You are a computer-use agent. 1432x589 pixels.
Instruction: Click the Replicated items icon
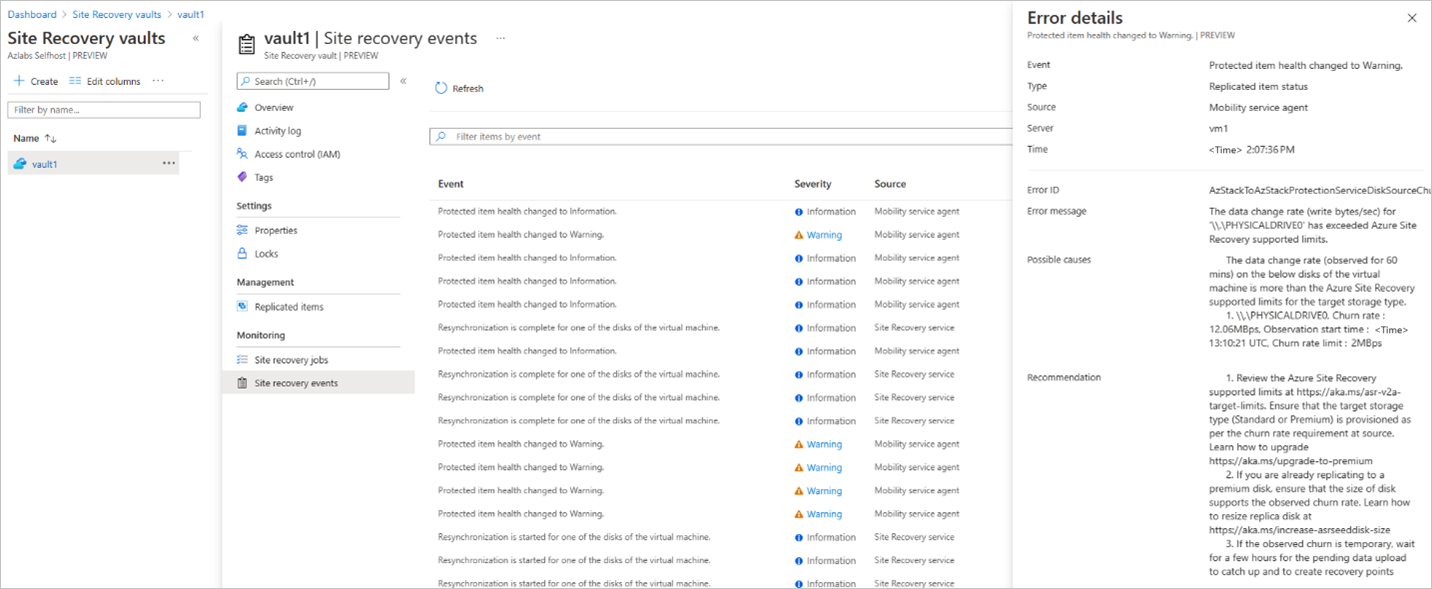[x=242, y=307]
